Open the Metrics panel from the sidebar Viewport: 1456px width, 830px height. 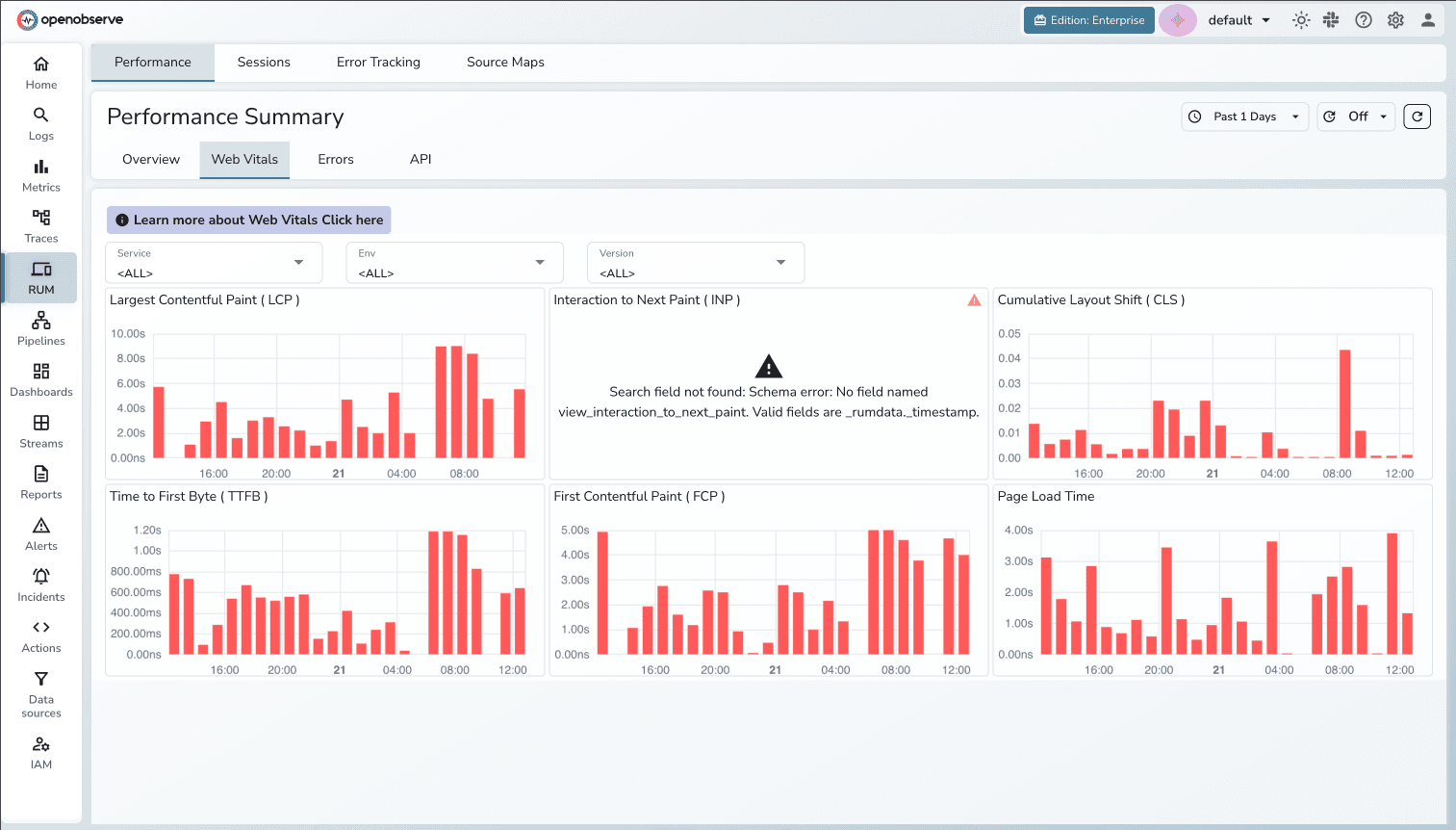tap(40, 174)
